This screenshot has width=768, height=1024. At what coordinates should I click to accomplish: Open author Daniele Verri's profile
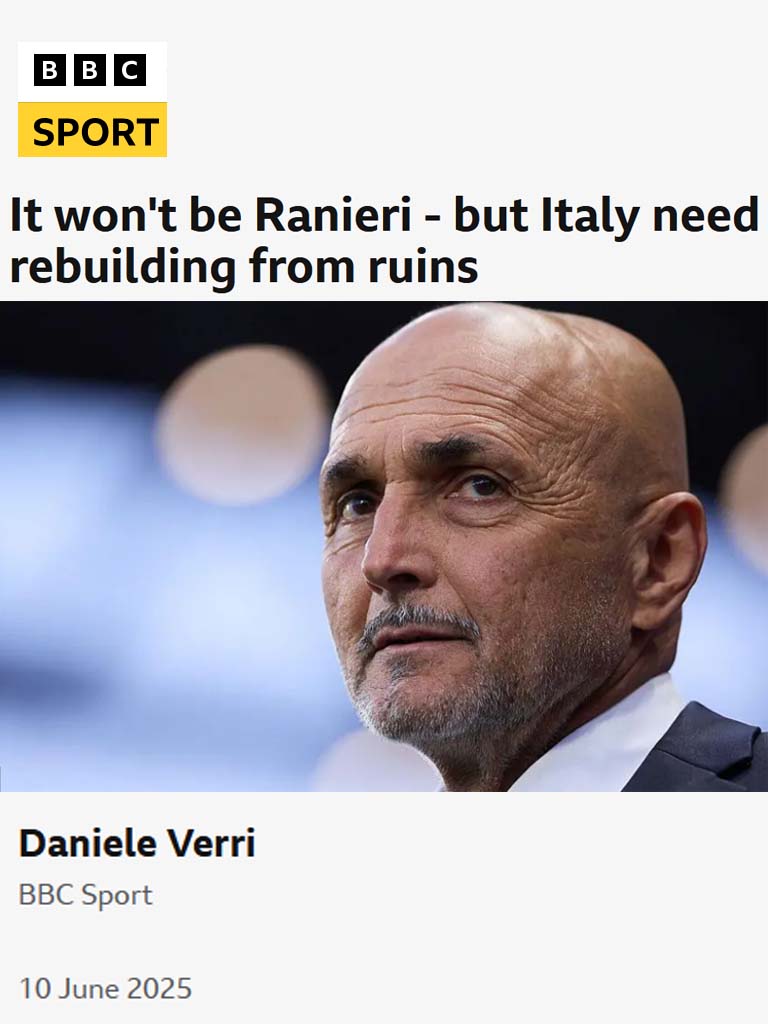(137, 843)
